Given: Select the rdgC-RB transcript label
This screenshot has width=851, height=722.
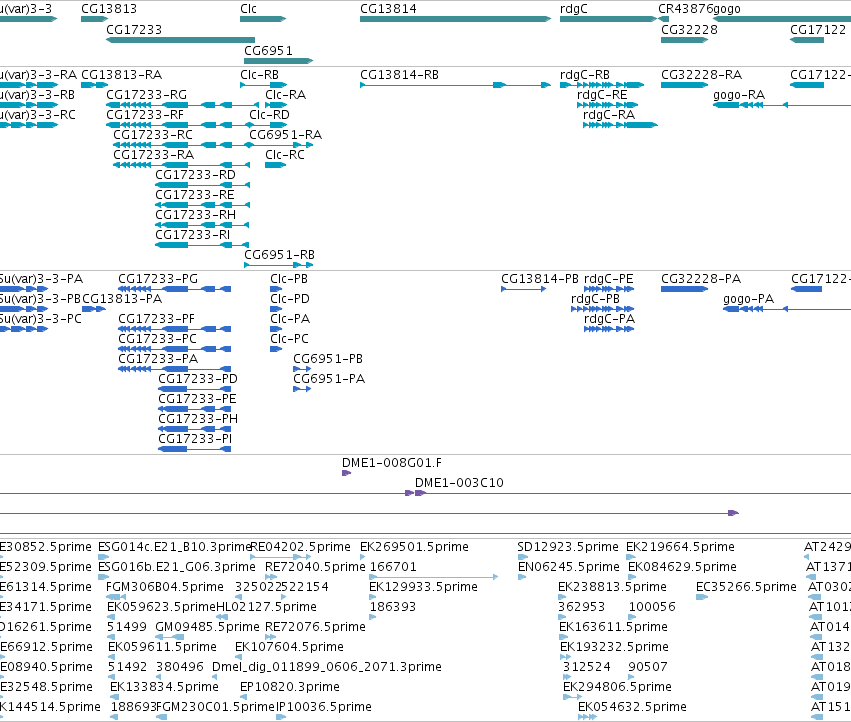Looking at the screenshot, I should coord(585,74).
